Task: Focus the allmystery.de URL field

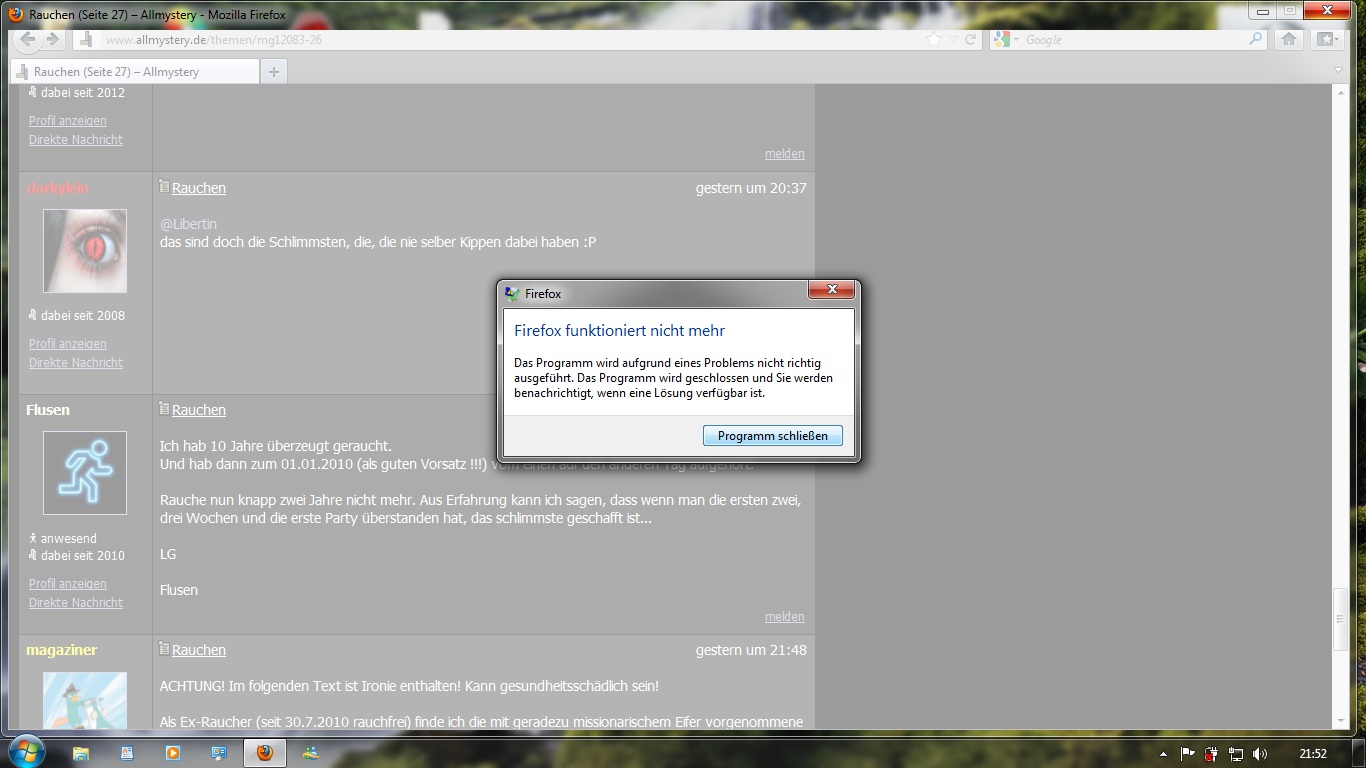Action: pos(510,40)
